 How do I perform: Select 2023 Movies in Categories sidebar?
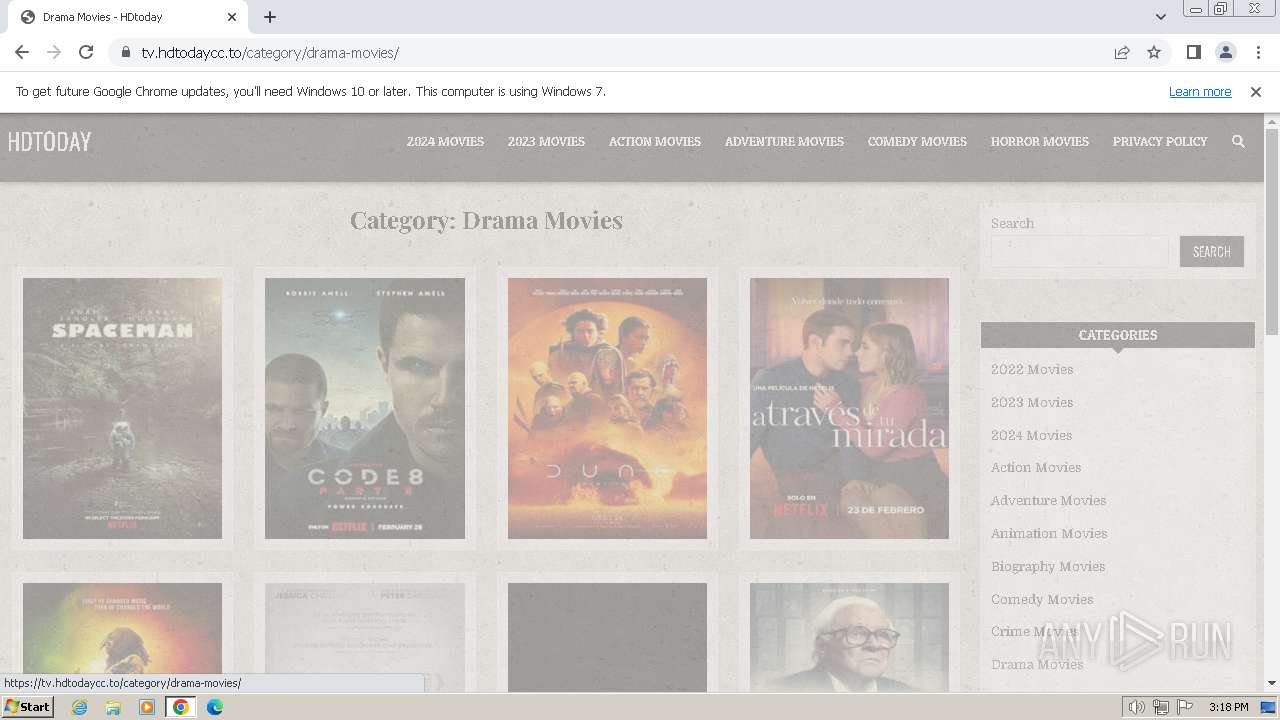1032,403
